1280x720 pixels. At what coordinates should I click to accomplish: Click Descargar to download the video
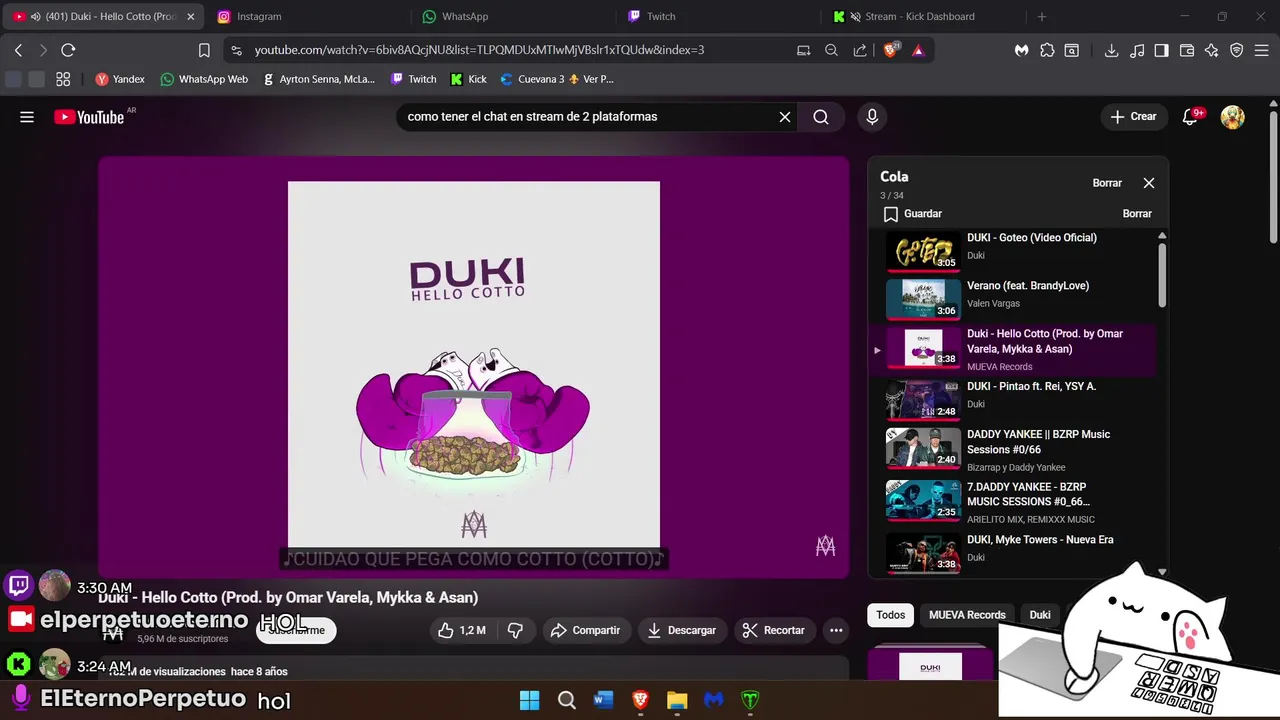pyautogui.click(x=682, y=630)
